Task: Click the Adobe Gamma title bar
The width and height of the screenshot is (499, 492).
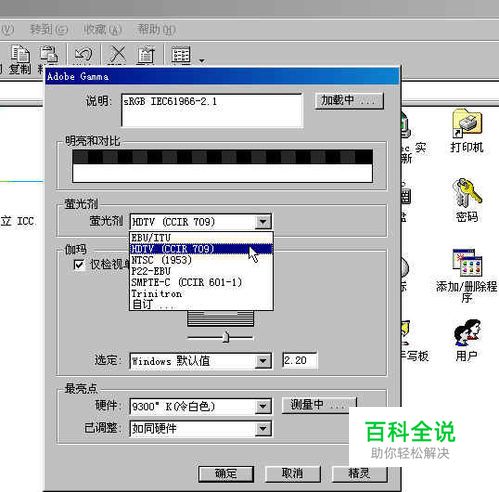Action: [x=222, y=76]
